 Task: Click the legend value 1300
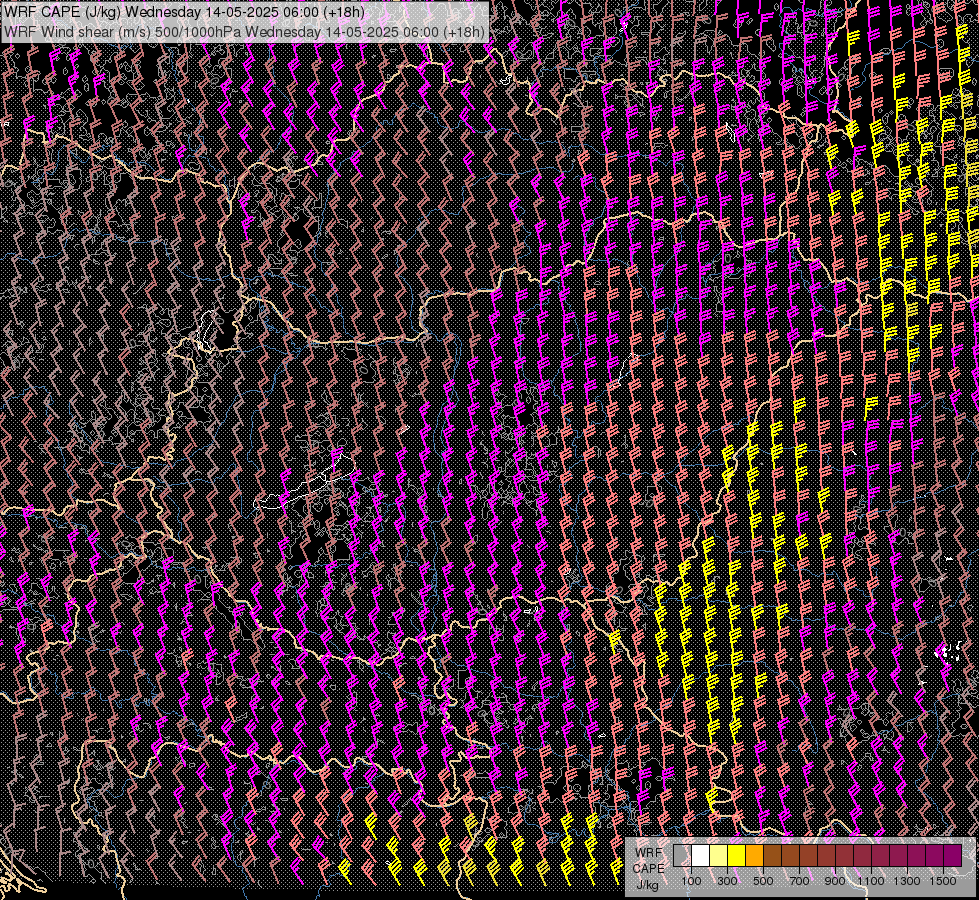tap(907, 881)
